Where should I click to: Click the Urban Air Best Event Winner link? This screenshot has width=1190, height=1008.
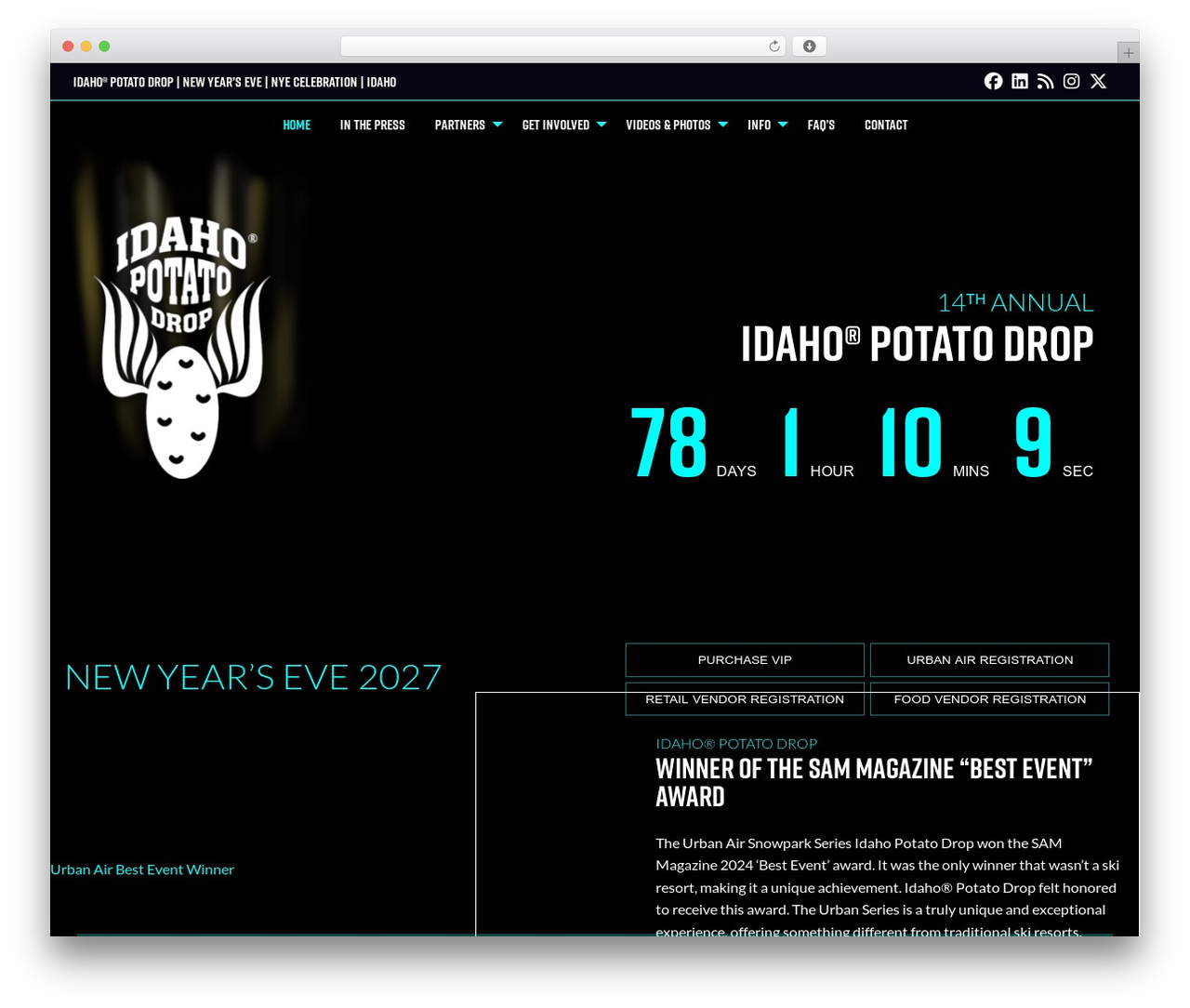(142, 869)
